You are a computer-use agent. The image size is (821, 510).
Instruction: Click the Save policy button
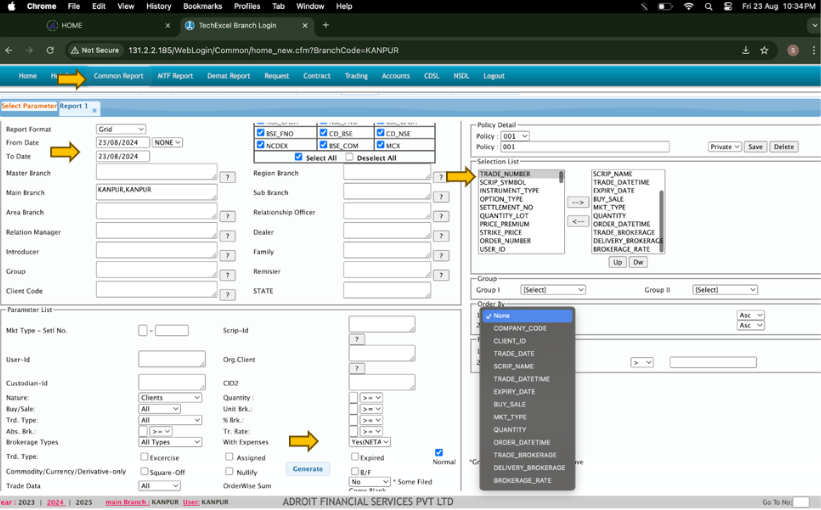point(755,147)
